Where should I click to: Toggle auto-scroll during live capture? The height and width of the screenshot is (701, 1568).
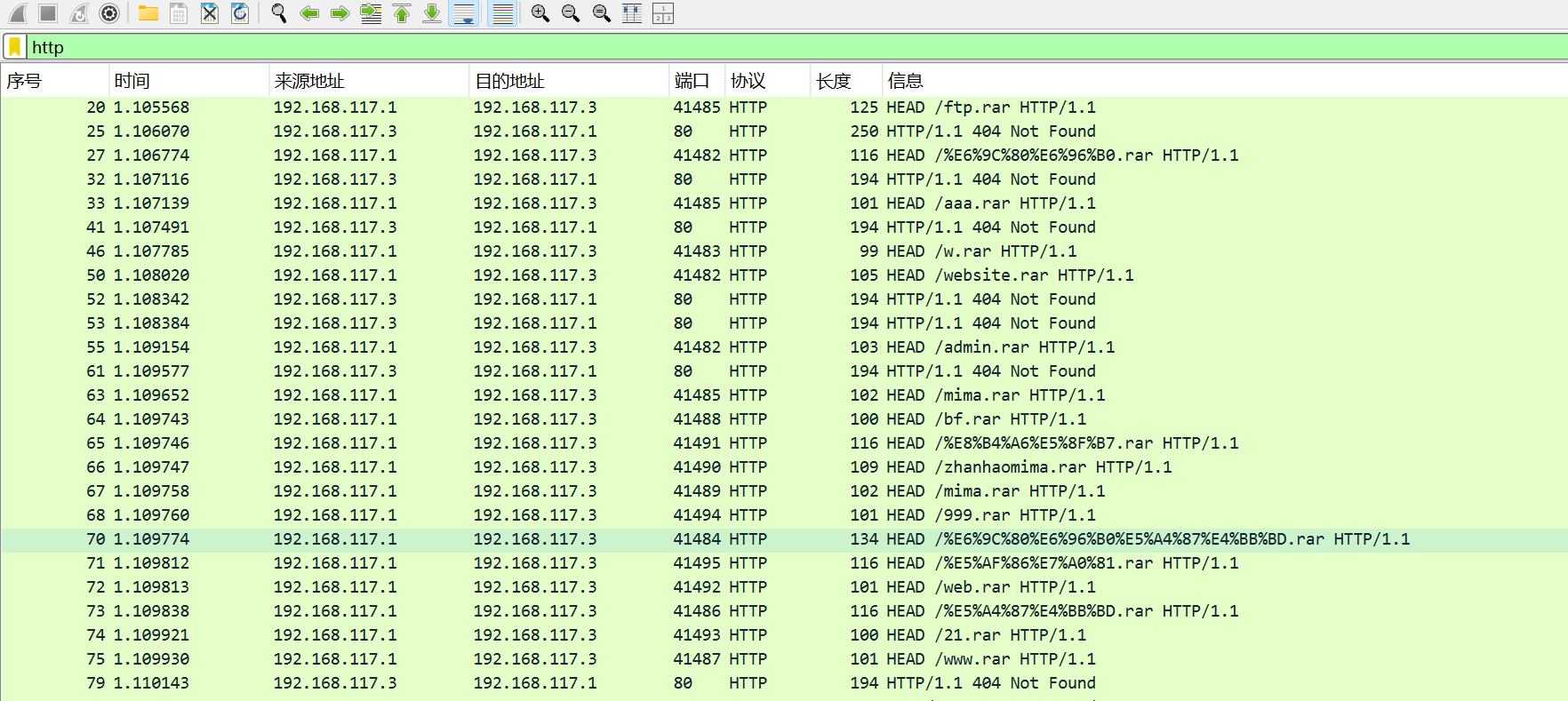click(464, 13)
